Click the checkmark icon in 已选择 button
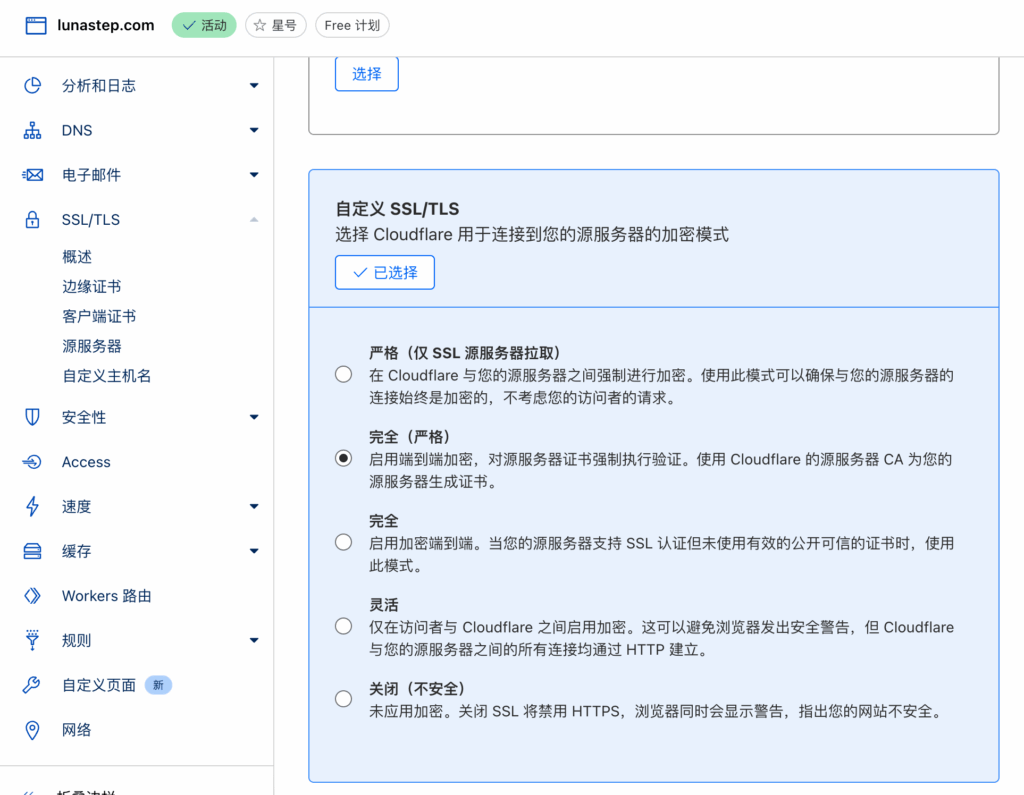The height and width of the screenshot is (795, 1024). 360,272
